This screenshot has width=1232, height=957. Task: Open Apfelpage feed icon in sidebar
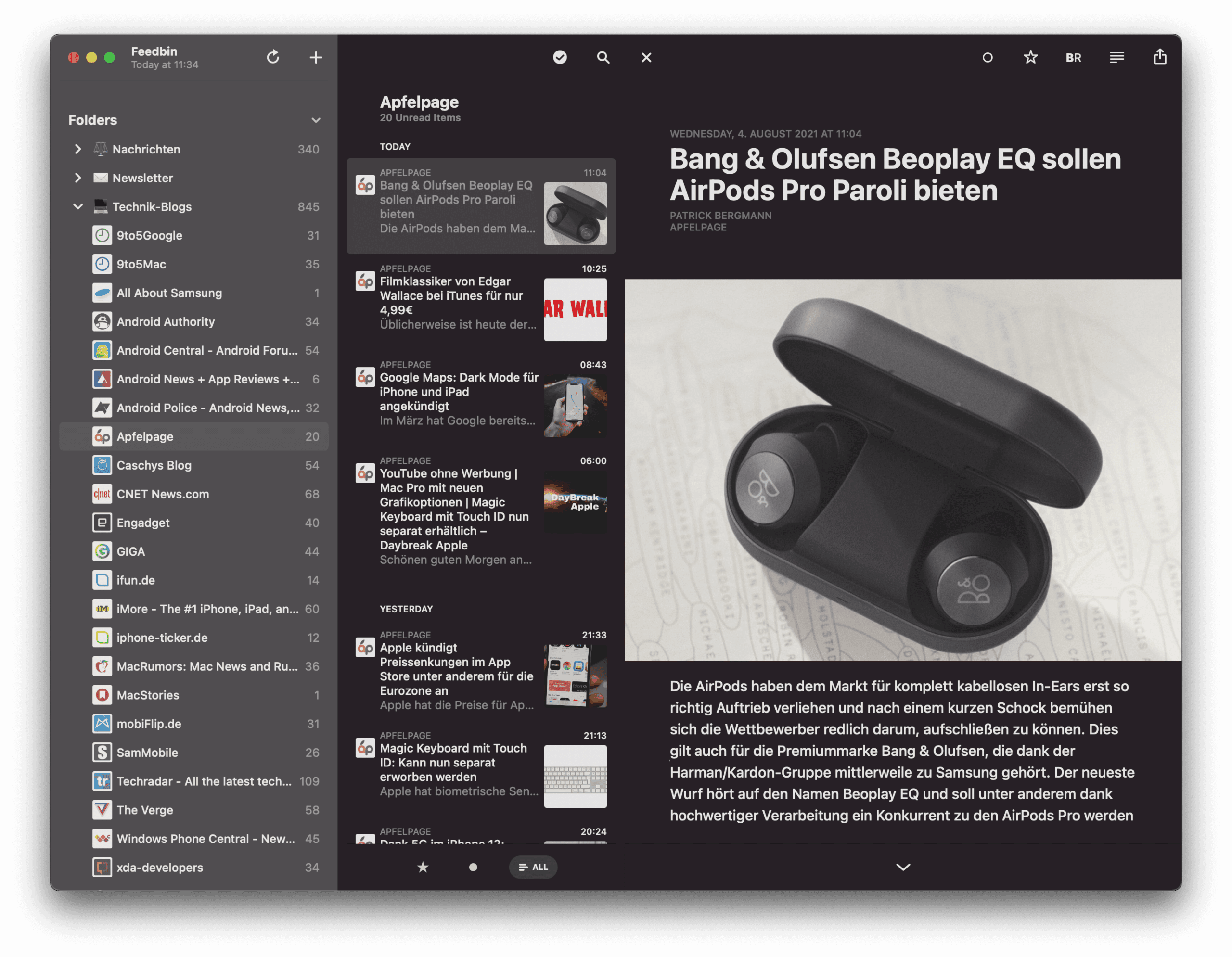coord(102,436)
